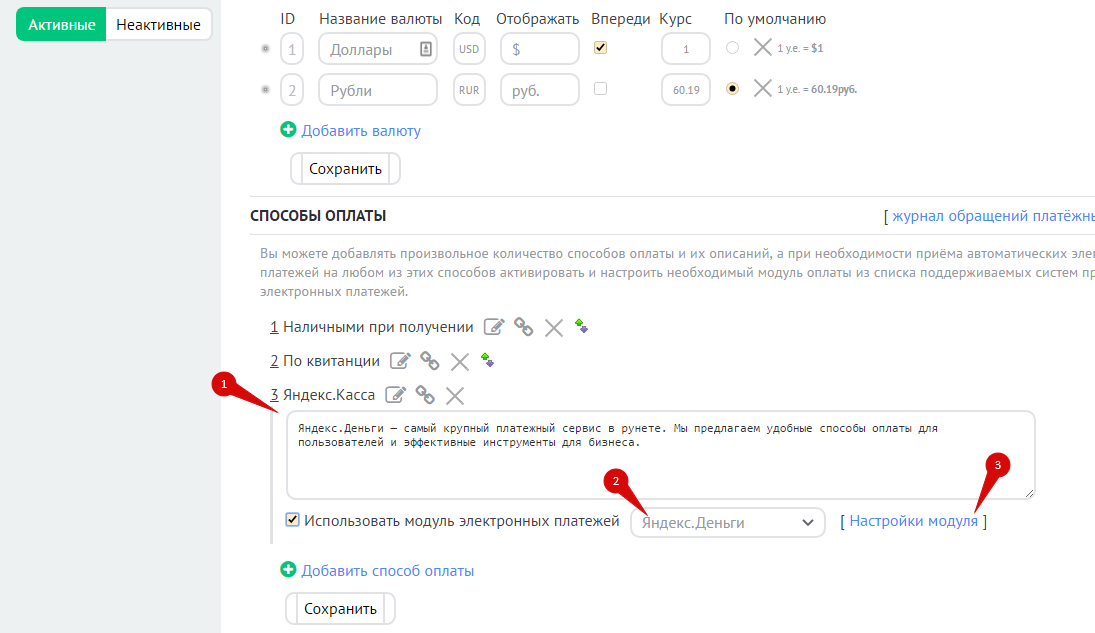Switch to the Неактивные tab
The width and height of the screenshot is (1095, 633).
(x=158, y=25)
